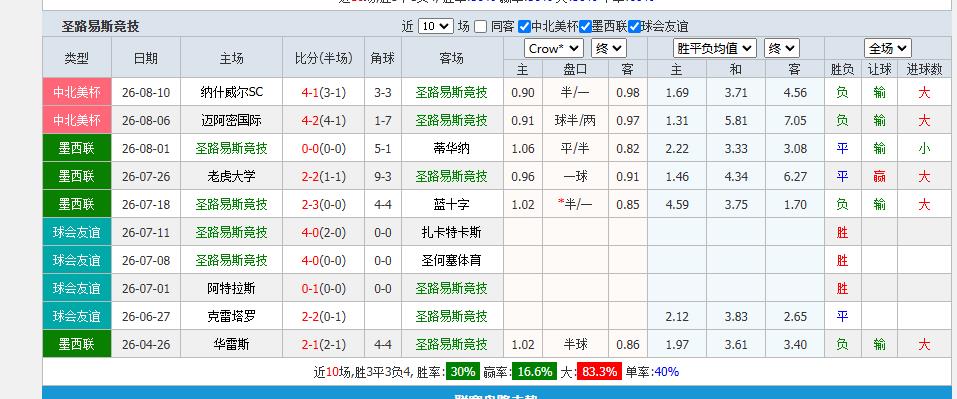Click the 平 result on the 克雷塔罗 row
This screenshot has width=957, height=399.
(842, 316)
